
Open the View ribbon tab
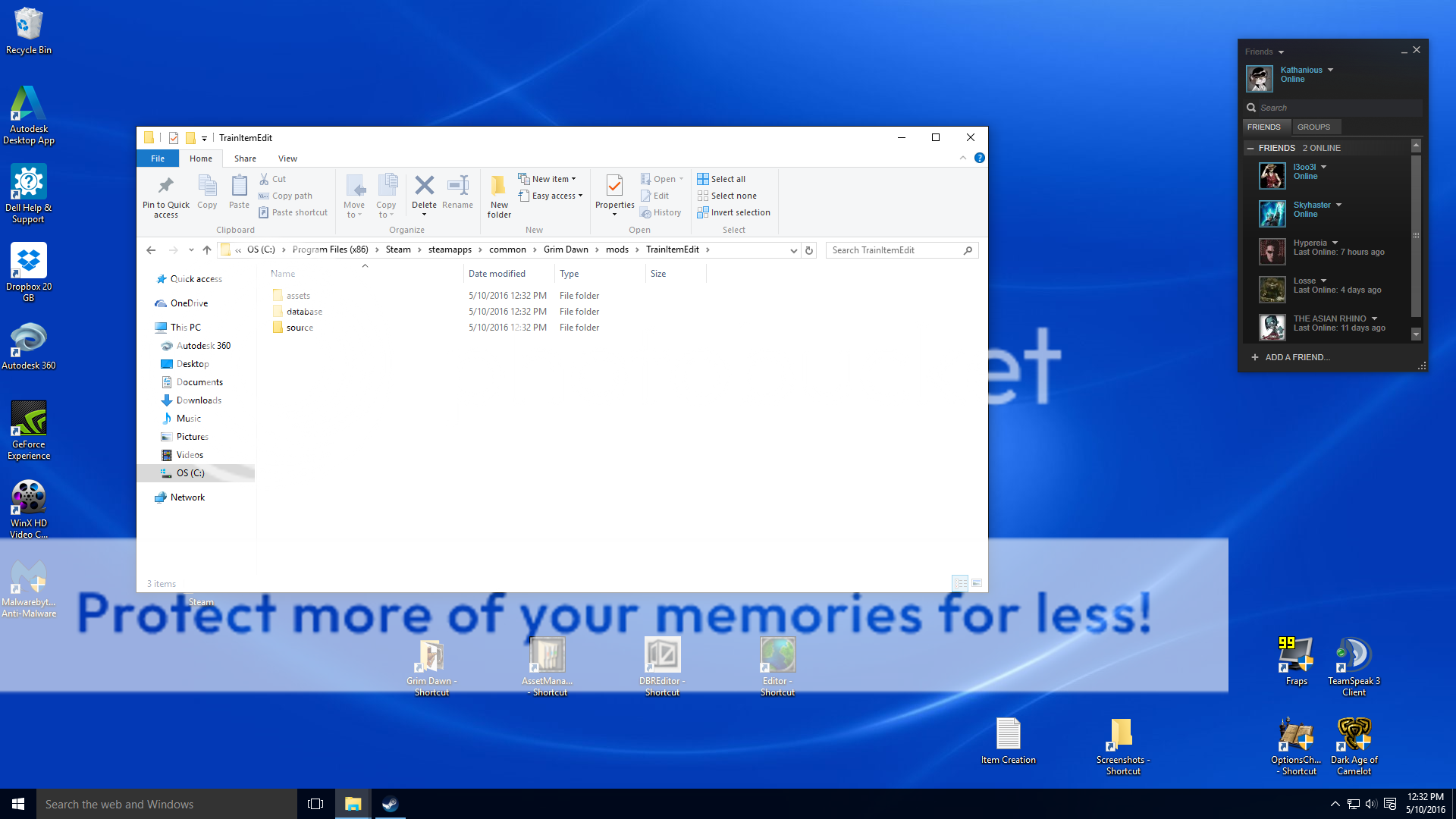pyautogui.click(x=287, y=158)
